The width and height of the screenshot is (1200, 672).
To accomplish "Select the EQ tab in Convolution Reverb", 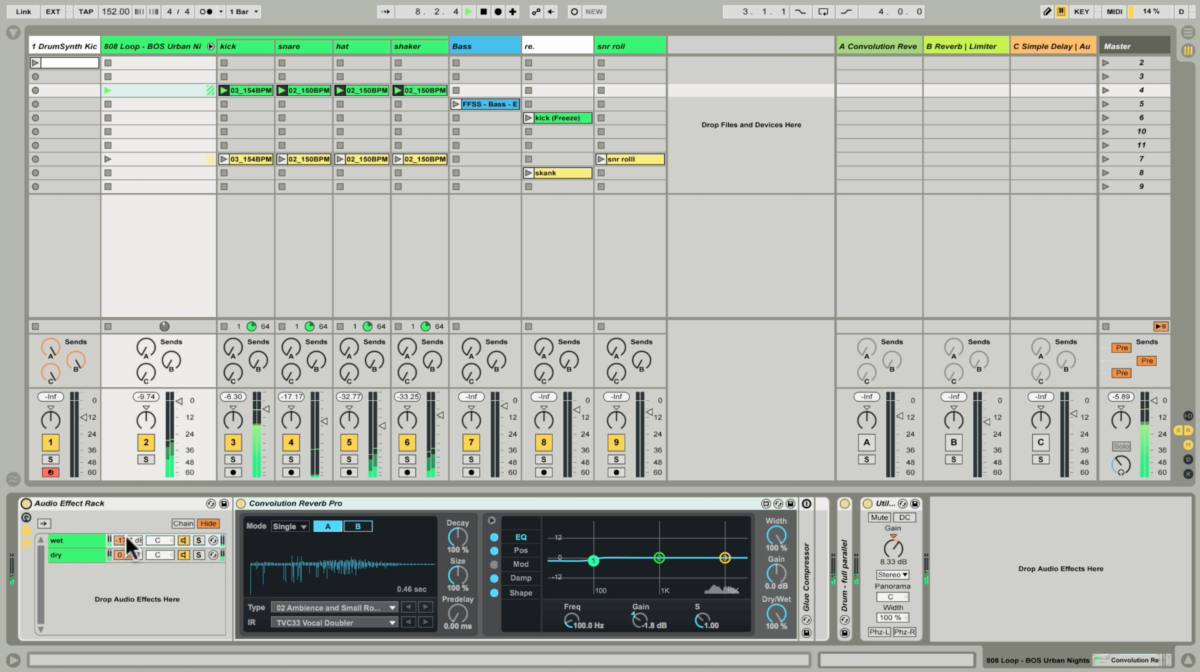I will click(x=521, y=537).
